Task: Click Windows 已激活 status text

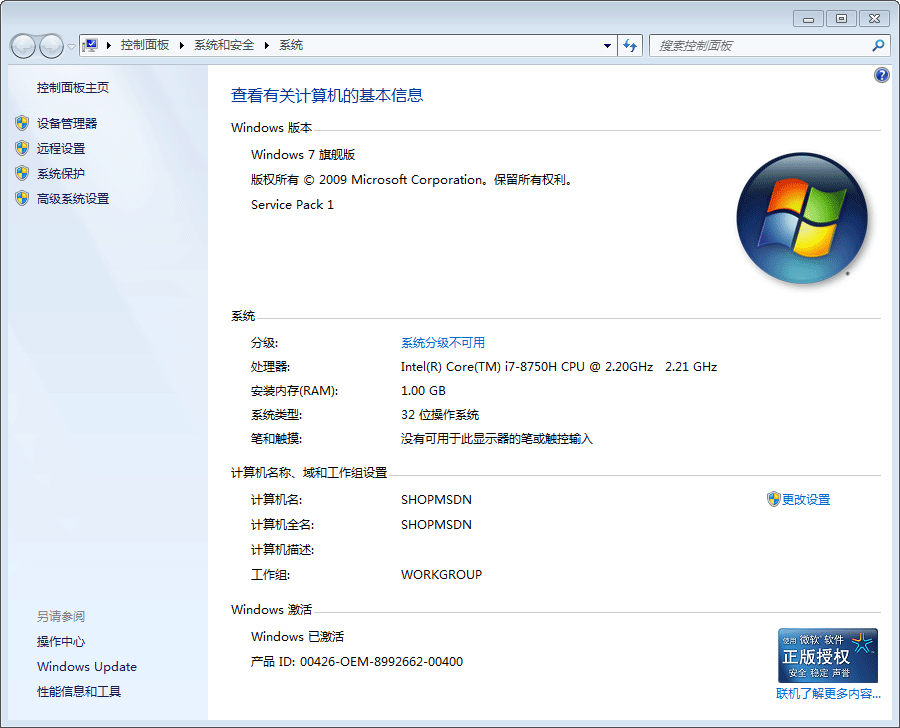Action: coord(297,636)
